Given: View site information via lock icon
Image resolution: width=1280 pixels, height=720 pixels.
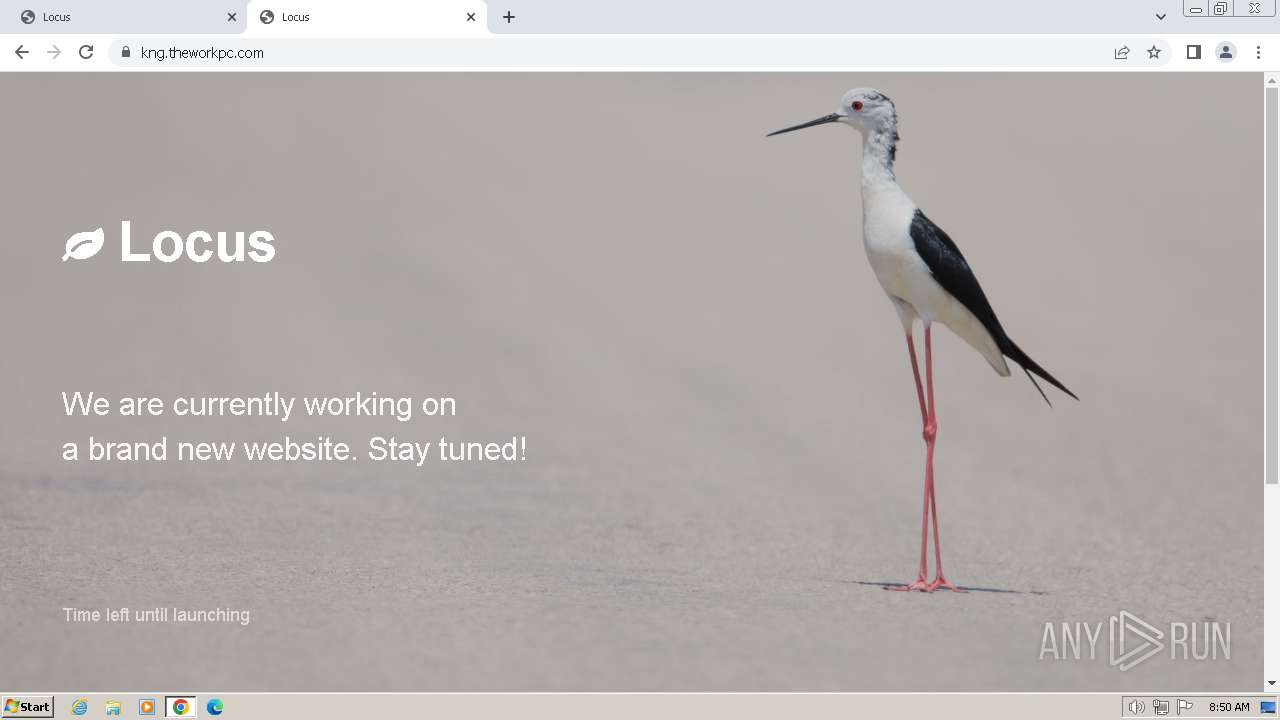Looking at the screenshot, I should [x=125, y=52].
